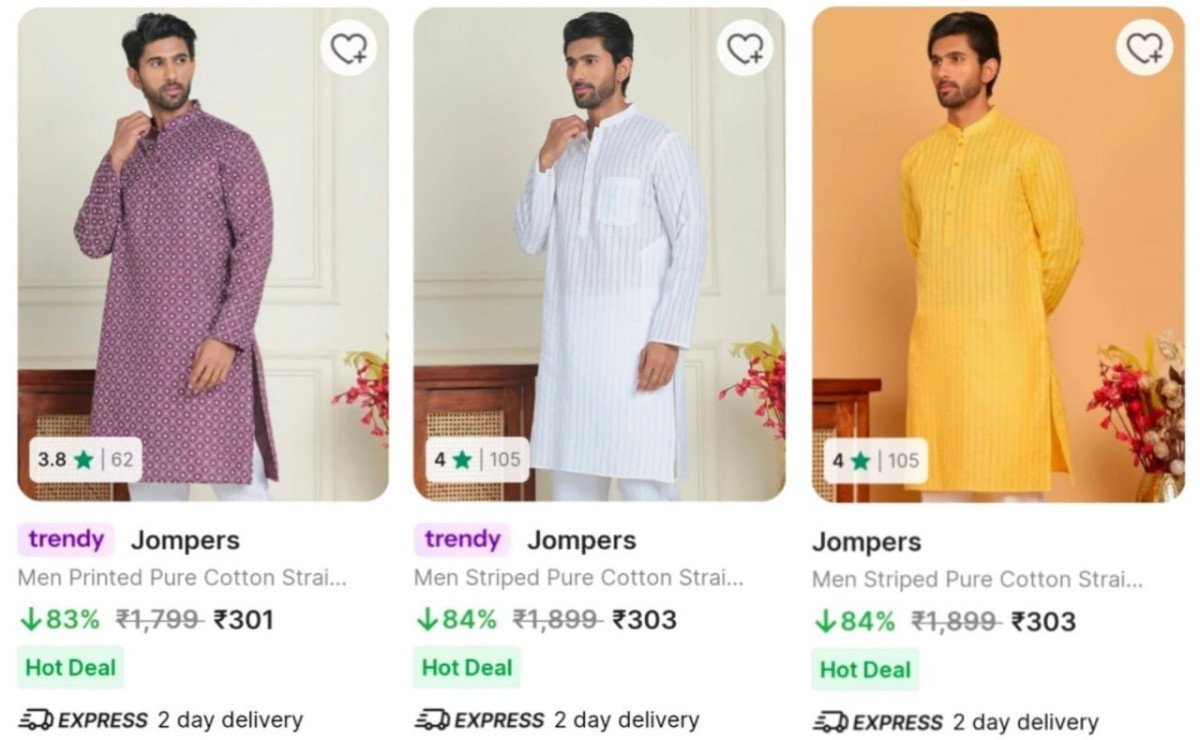Click 84% discount on white kurta
Image resolution: width=1200 pixels, height=740 pixels.
[456, 620]
